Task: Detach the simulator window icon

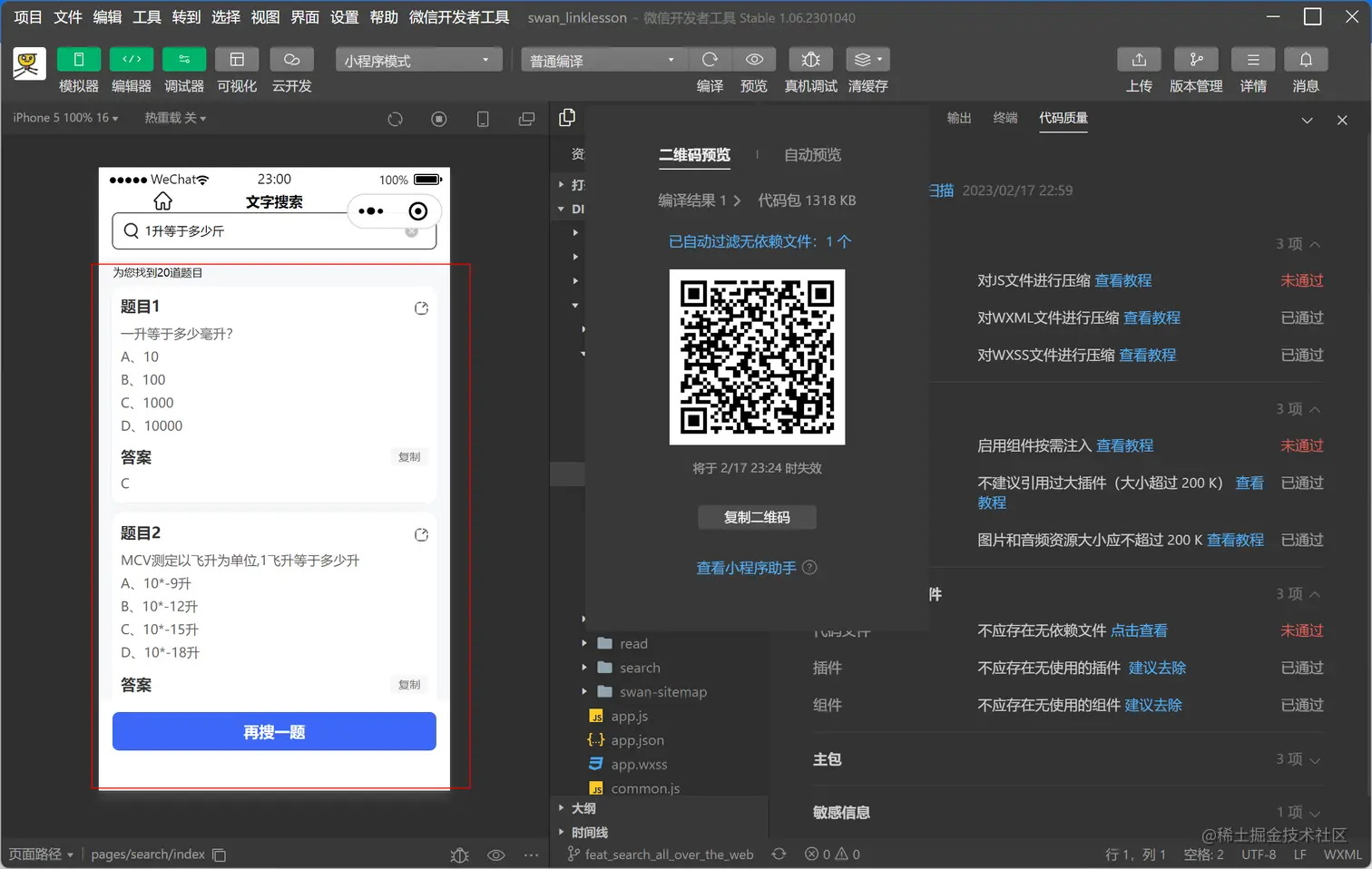Action: 526,119
